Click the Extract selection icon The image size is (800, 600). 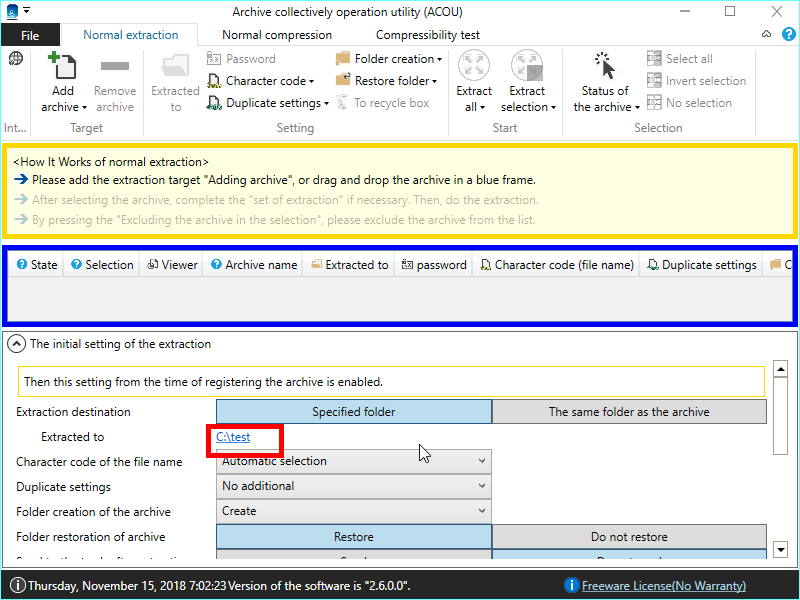pyautogui.click(x=527, y=69)
